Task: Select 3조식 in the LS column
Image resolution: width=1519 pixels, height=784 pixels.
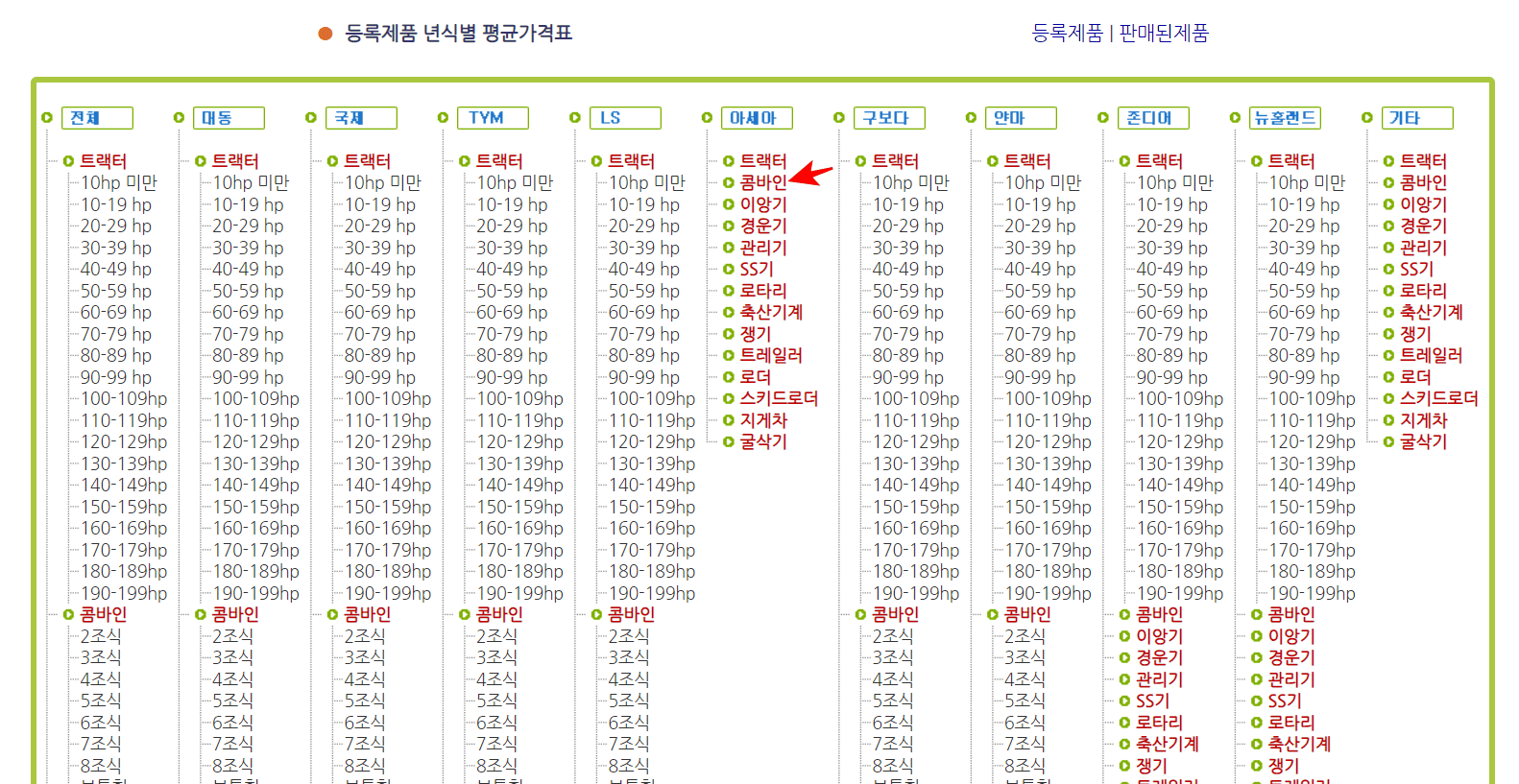Action: point(629,657)
